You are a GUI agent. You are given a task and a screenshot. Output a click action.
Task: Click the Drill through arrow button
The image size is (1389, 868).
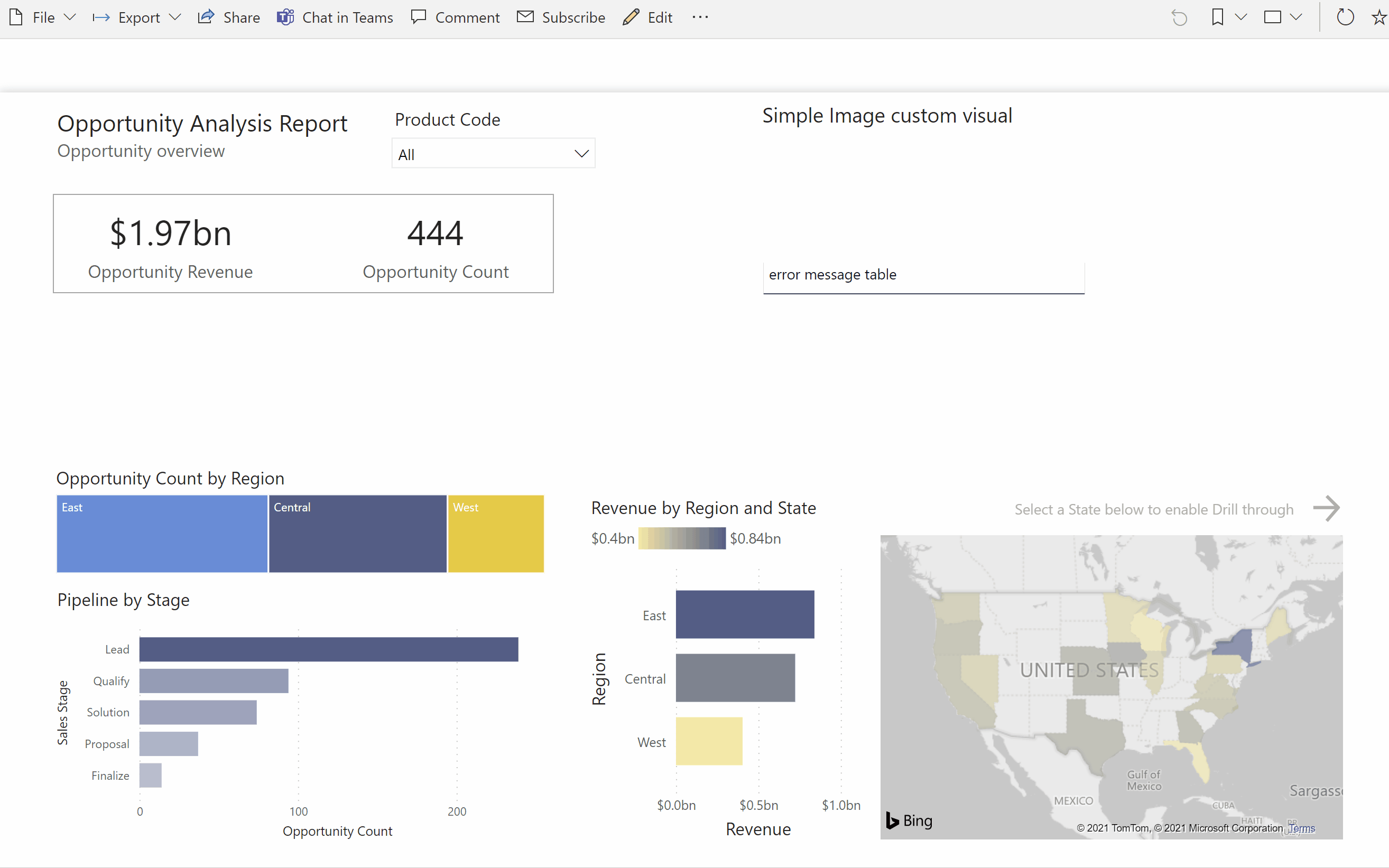coord(1327,509)
